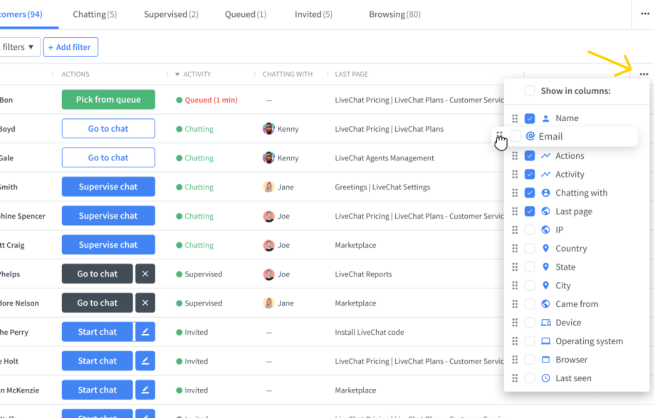
Task: Click drag handle next to Browser option
Action: pyautogui.click(x=515, y=360)
